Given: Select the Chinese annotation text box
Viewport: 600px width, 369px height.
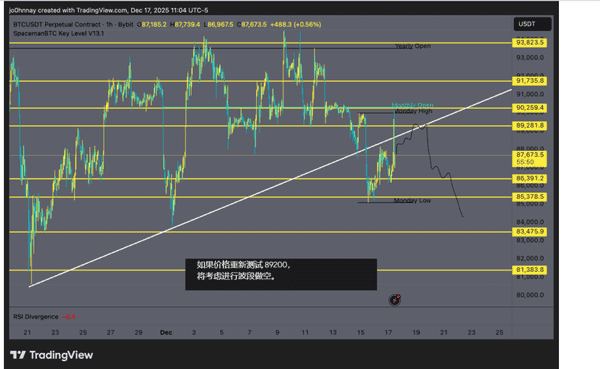Looking at the screenshot, I should click(x=281, y=274).
